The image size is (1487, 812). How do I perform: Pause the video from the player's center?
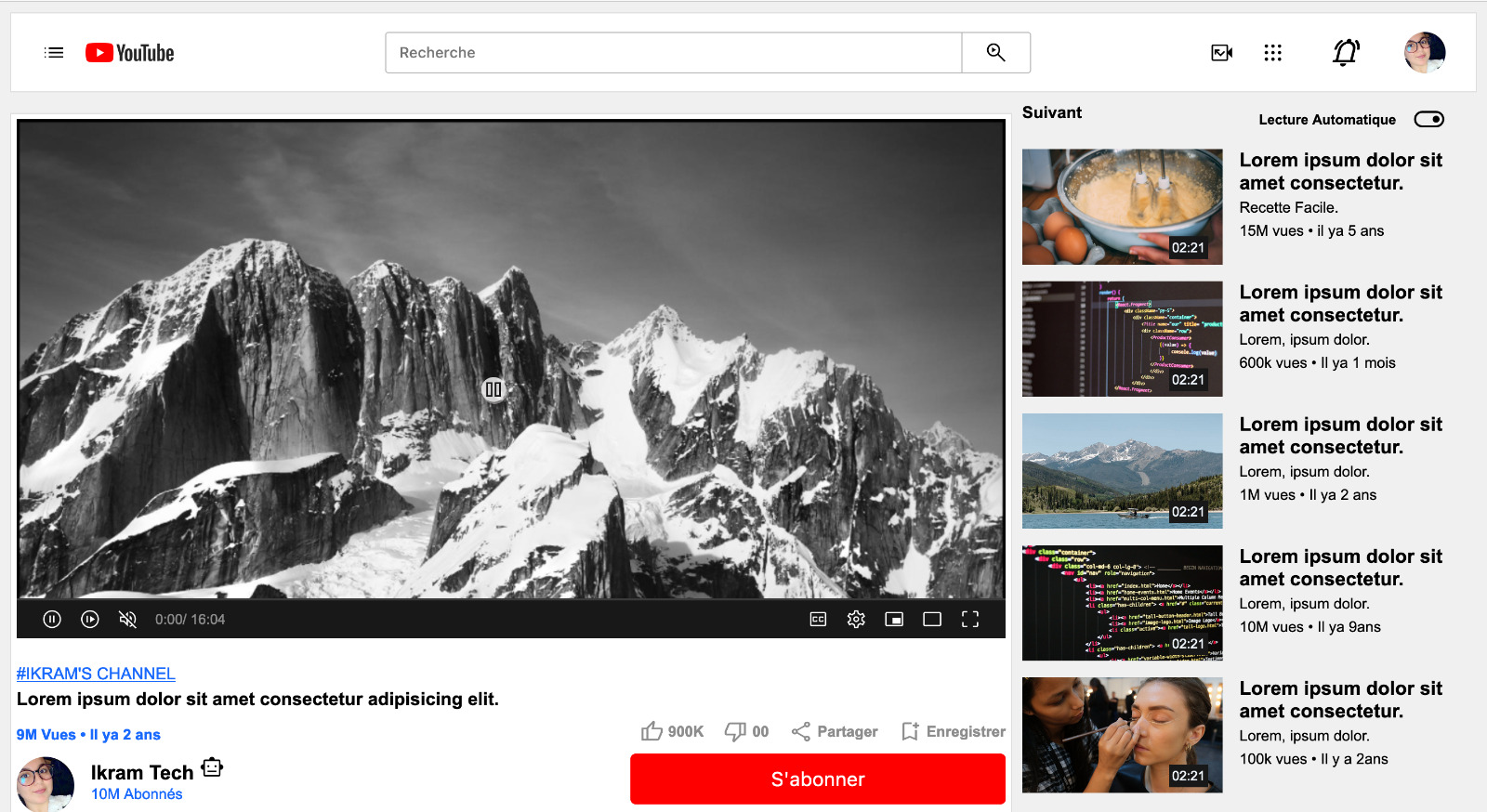pos(493,389)
